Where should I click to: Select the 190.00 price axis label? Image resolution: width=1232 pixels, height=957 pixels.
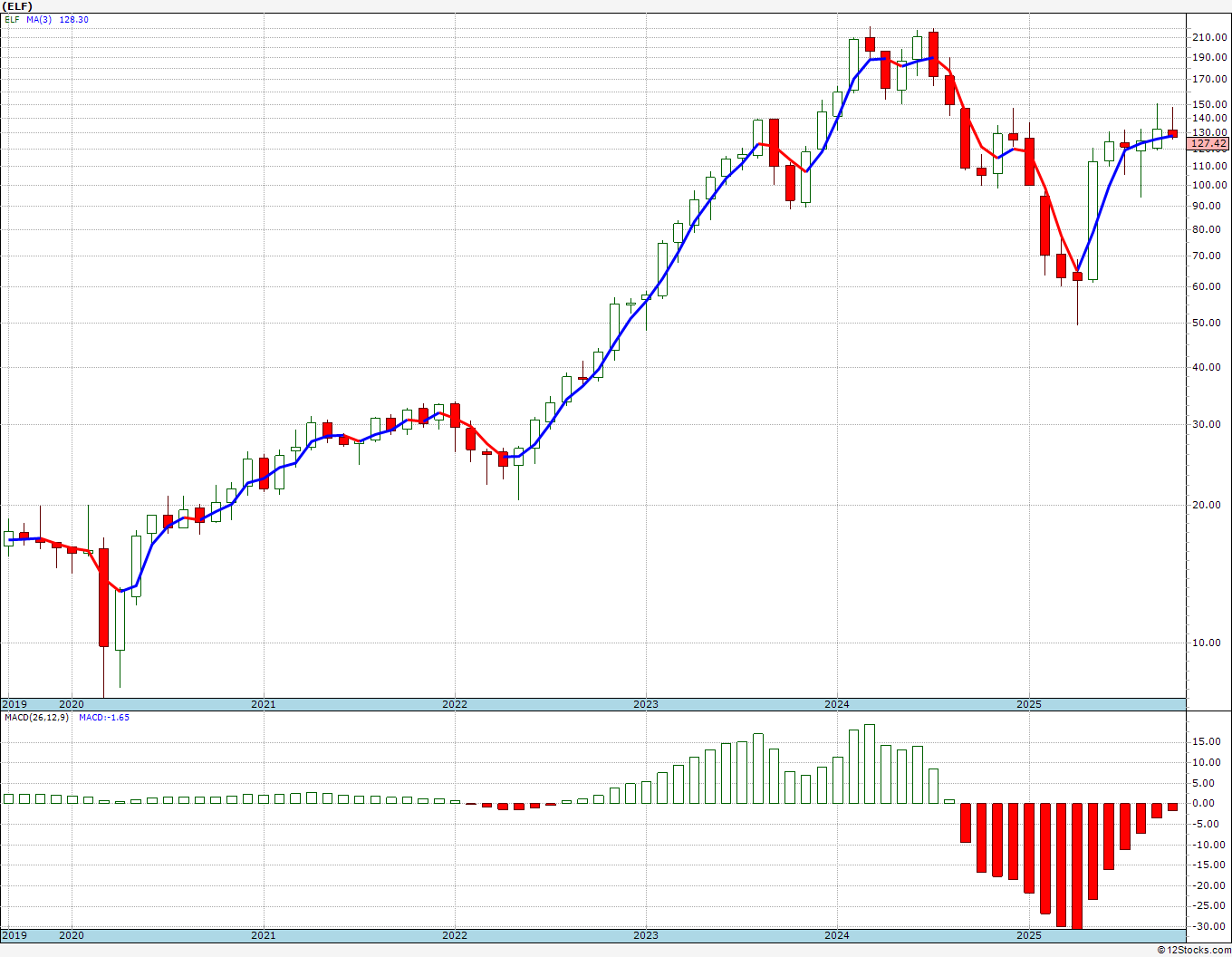point(1208,57)
